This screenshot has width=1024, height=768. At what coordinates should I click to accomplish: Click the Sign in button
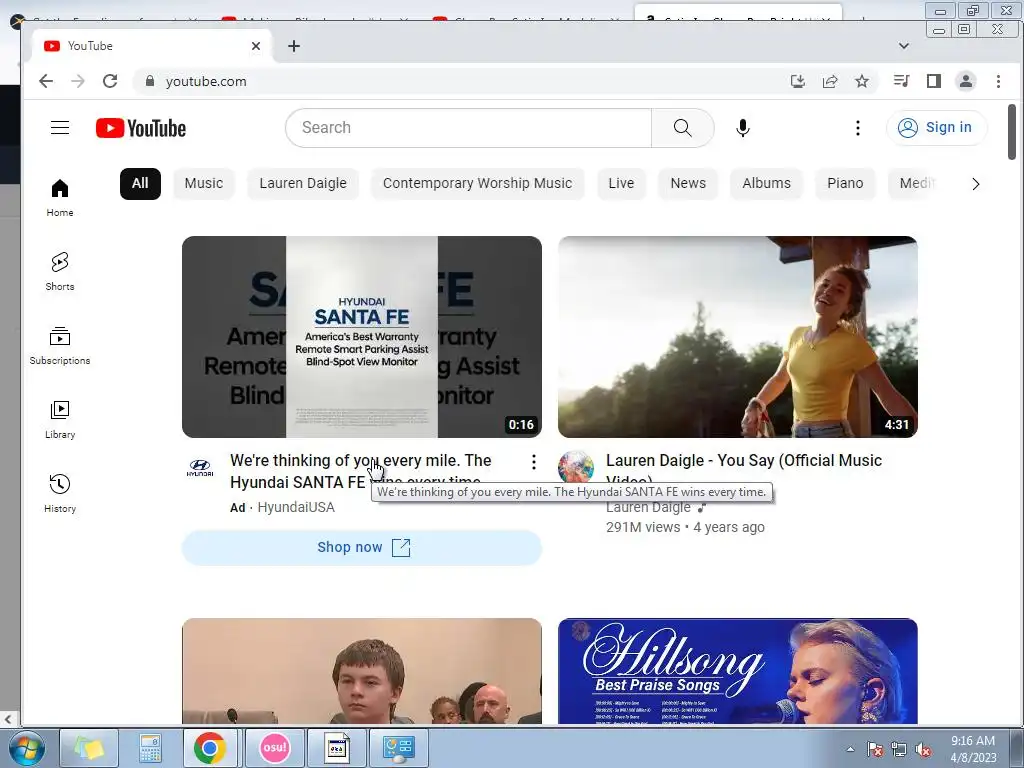(x=936, y=127)
